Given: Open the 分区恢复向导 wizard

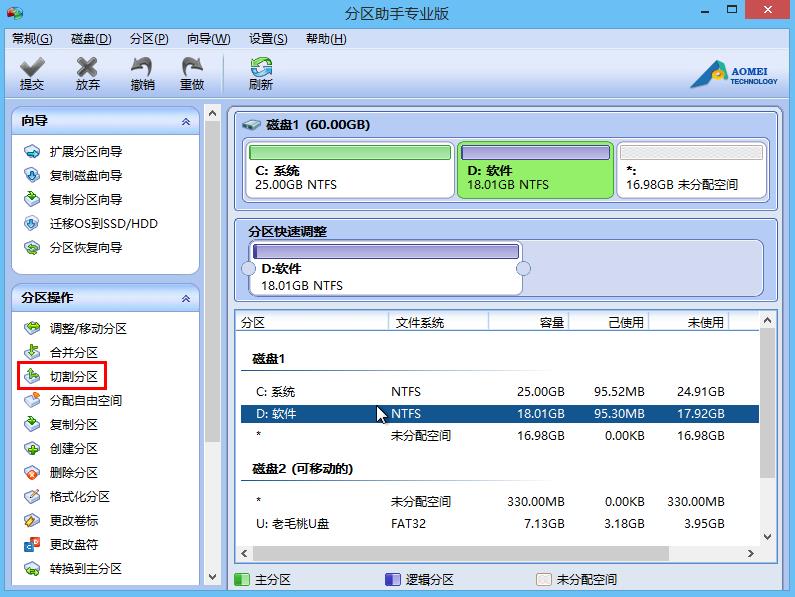Looking at the screenshot, I should 74,248.
